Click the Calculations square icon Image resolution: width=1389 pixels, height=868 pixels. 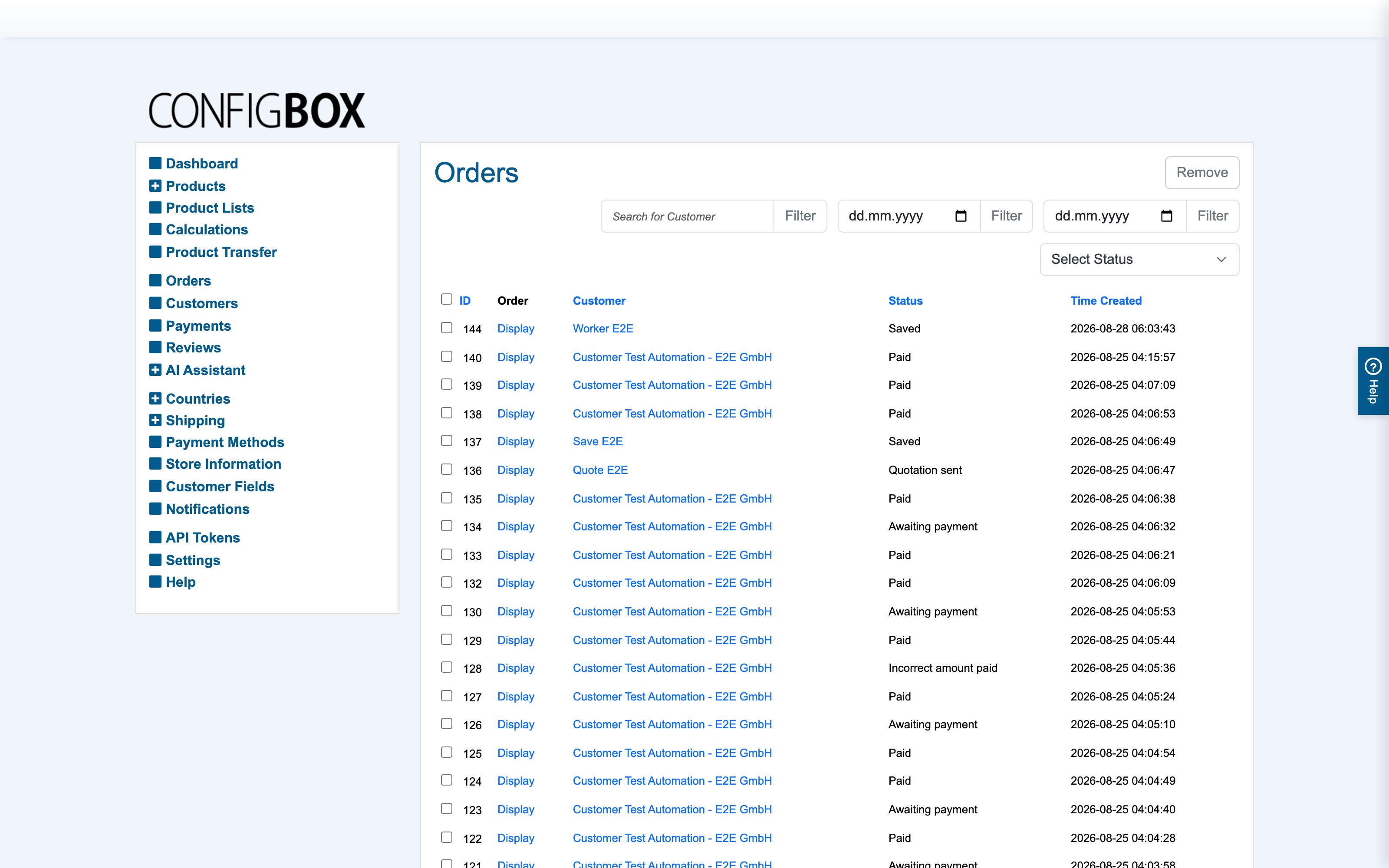pos(155,229)
